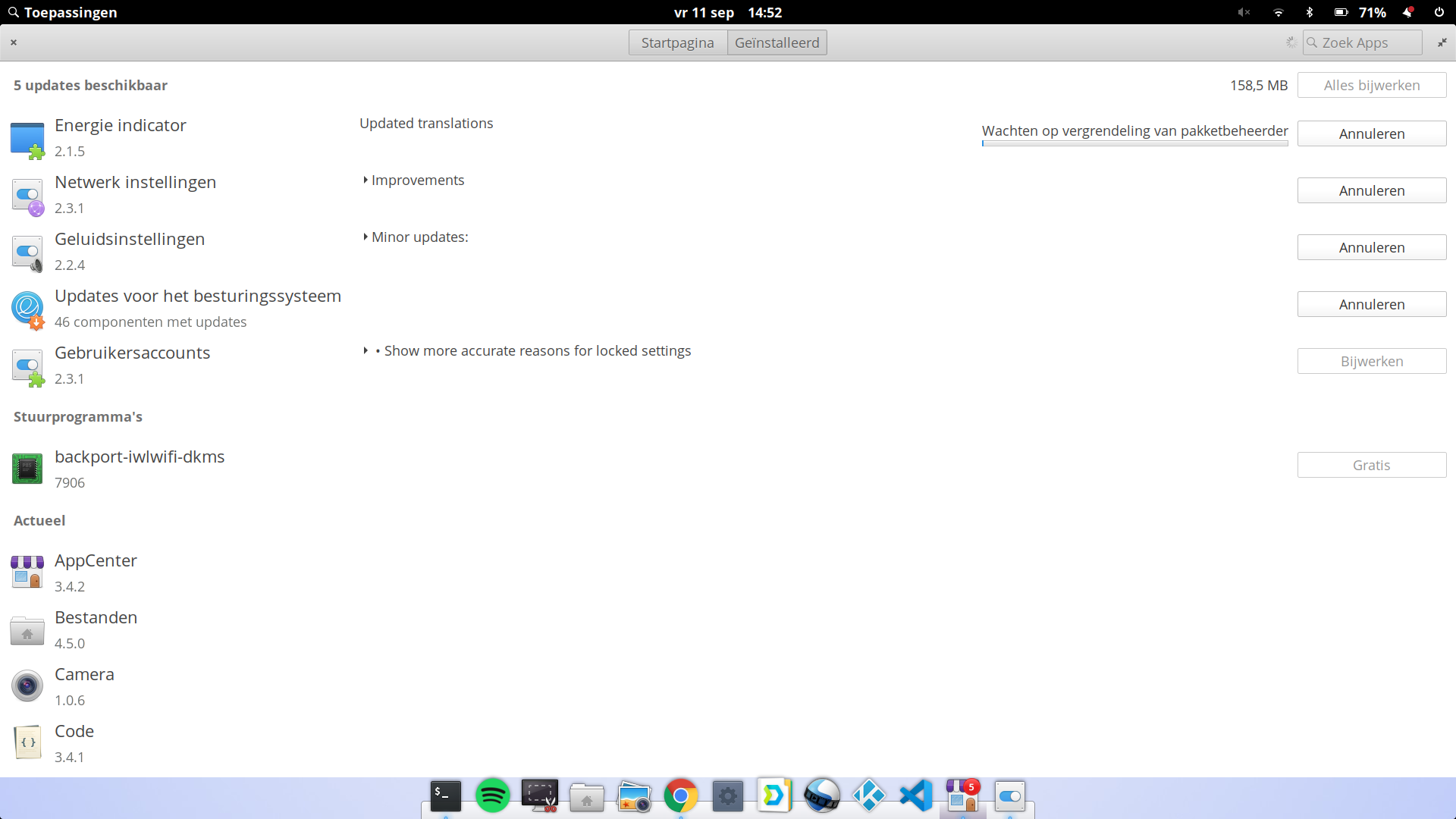Open Spotify from the dock
The image size is (1456, 819).
pos(492,795)
